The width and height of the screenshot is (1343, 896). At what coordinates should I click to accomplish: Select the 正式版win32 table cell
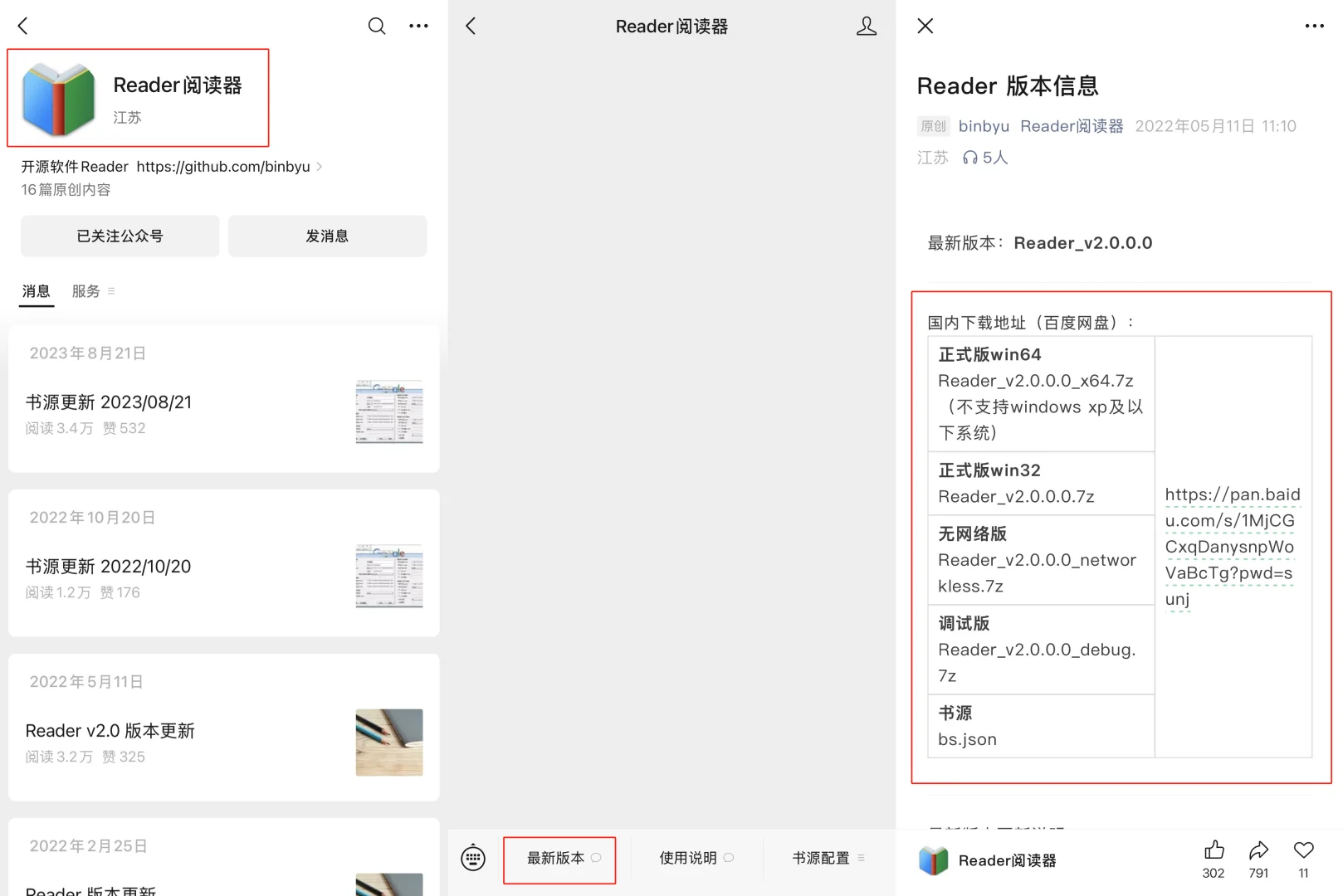coord(1041,483)
